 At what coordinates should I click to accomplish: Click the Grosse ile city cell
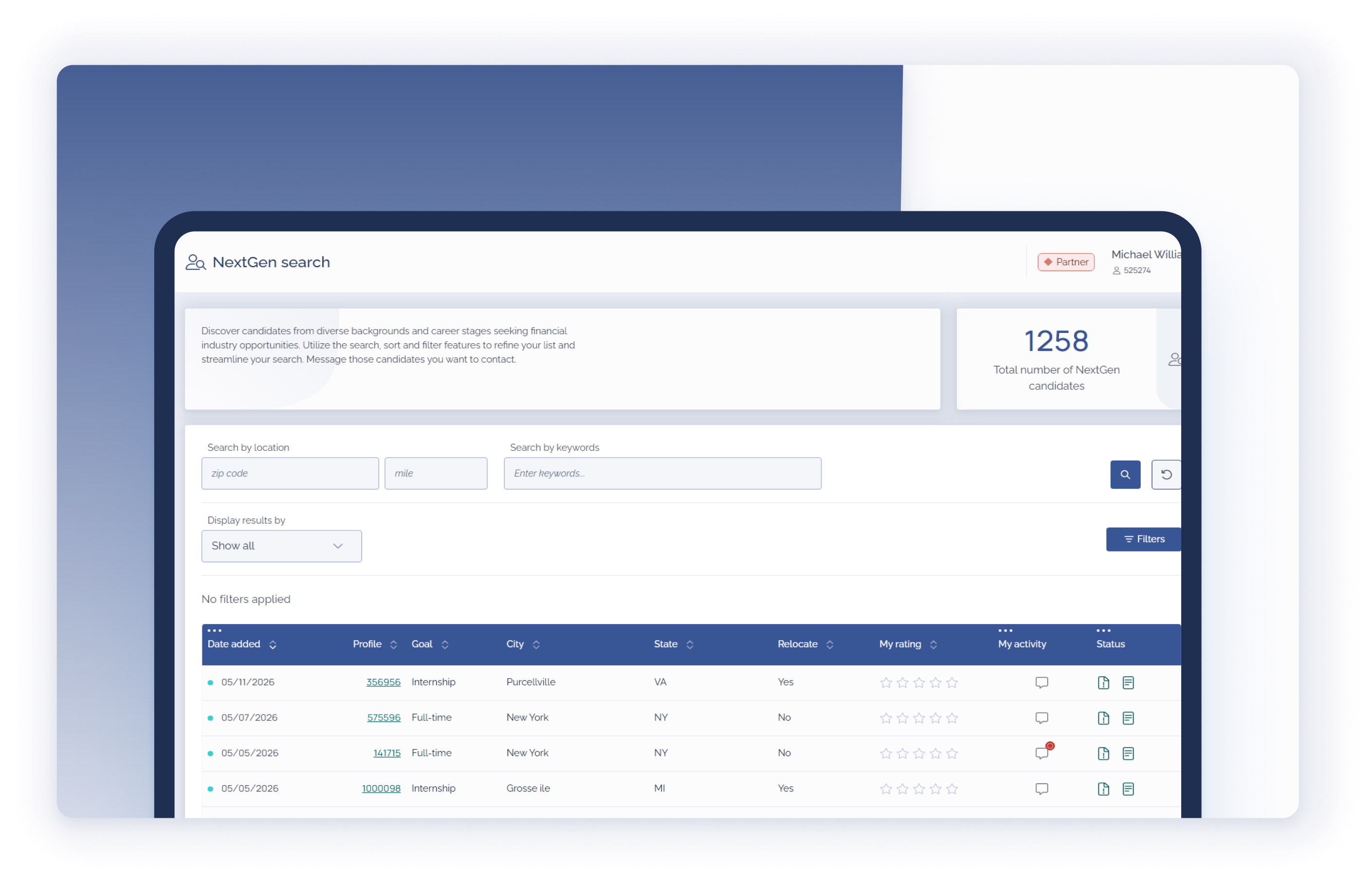click(528, 789)
